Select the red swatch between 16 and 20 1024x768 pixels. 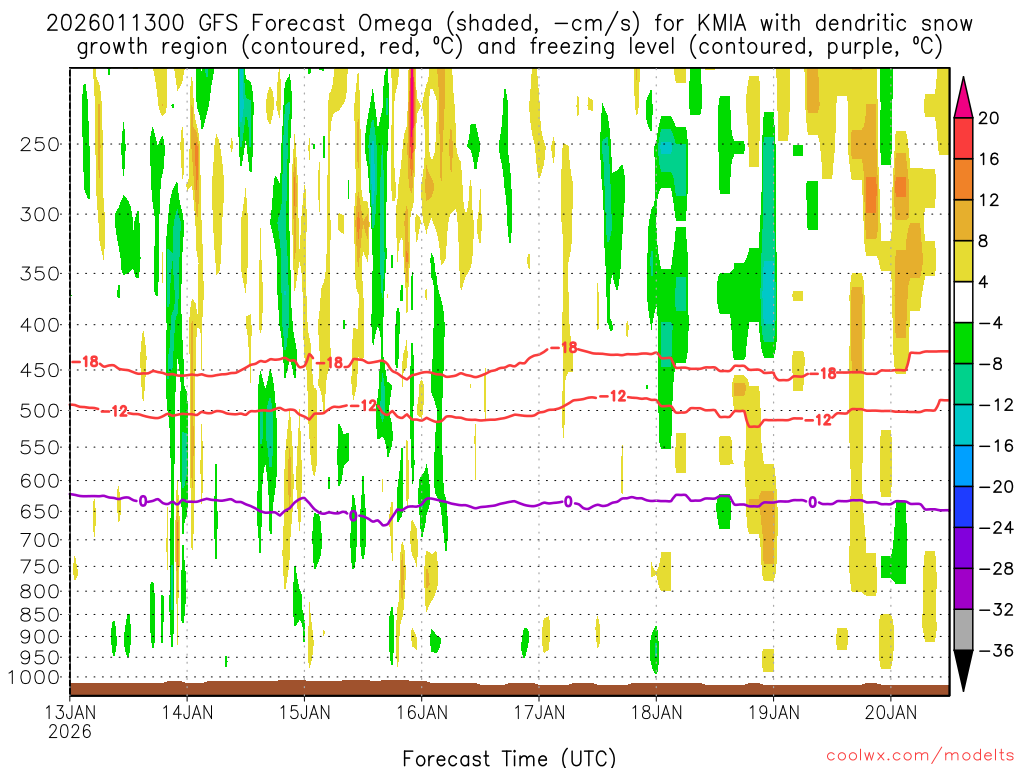pos(965,138)
